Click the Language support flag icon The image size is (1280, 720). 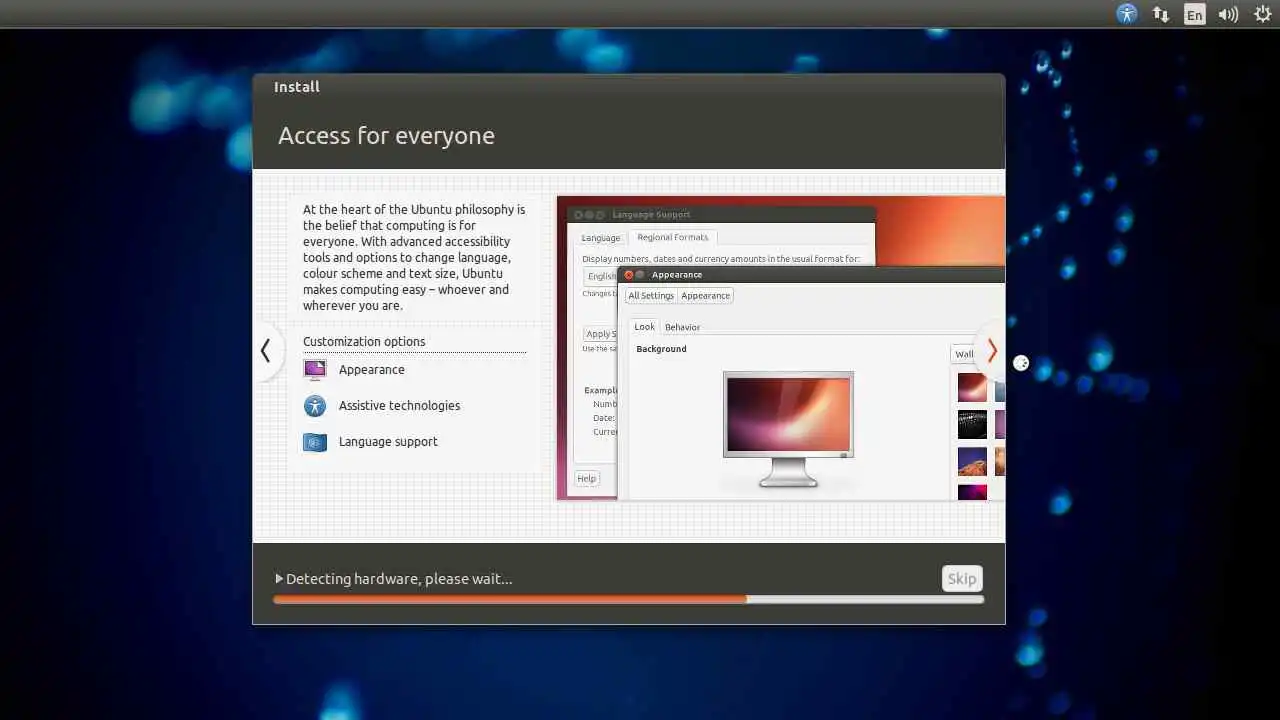315,441
